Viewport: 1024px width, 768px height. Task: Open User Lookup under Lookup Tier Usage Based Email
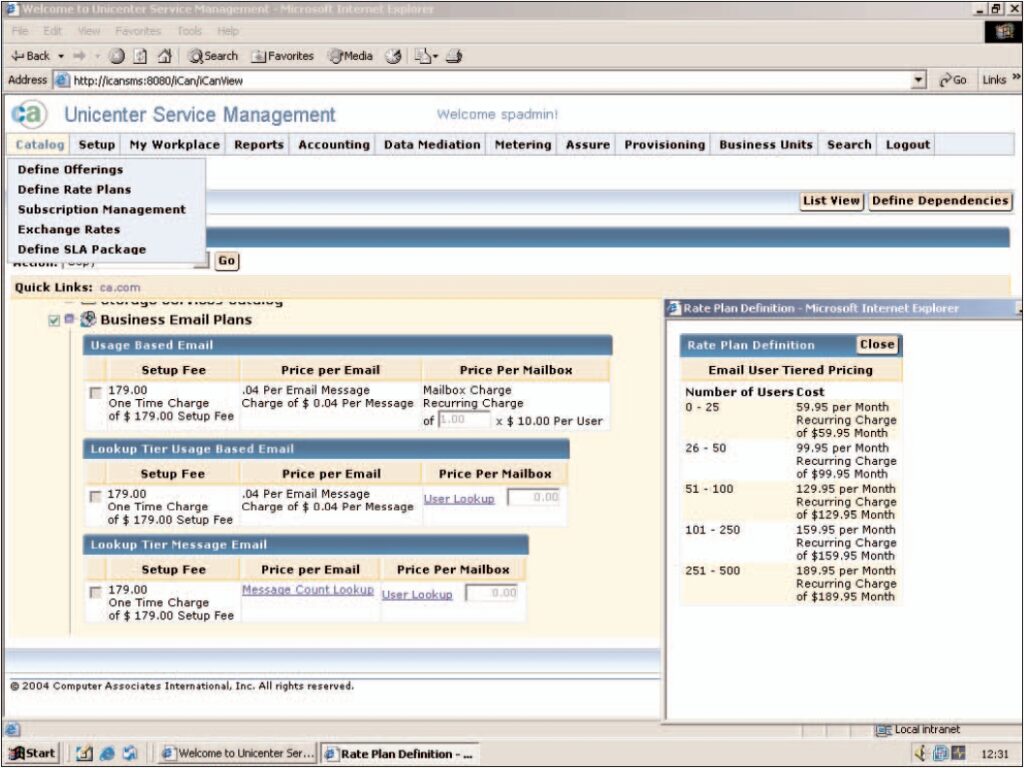(x=459, y=499)
